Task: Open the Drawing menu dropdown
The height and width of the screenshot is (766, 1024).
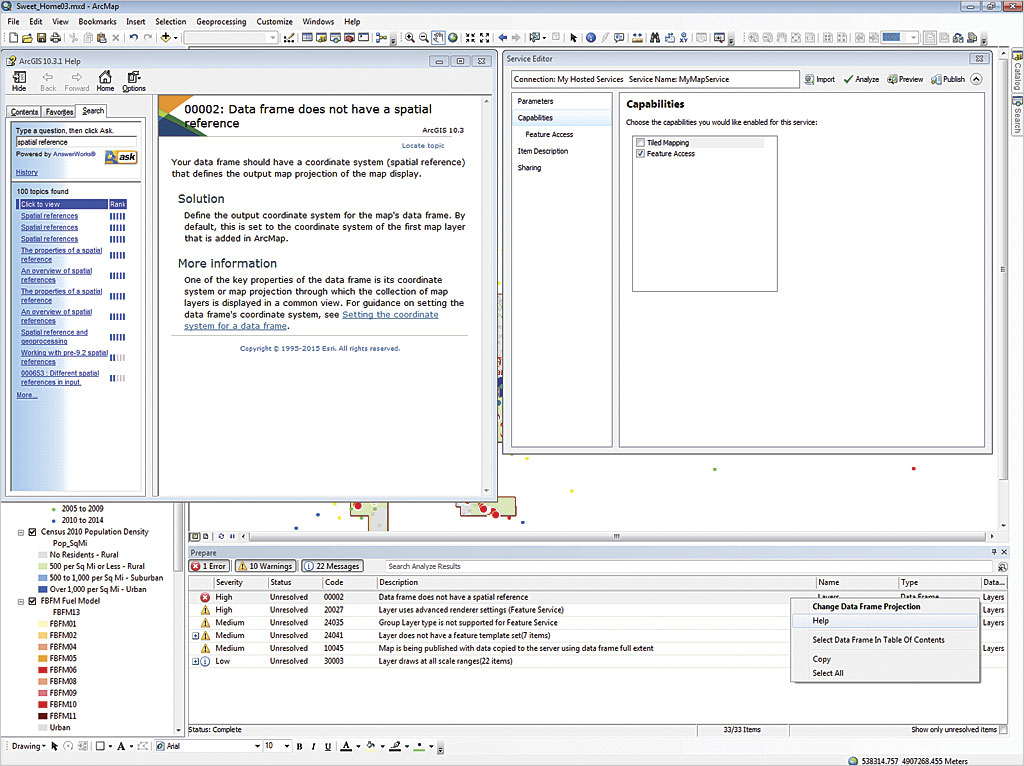Action: [29, 746]
